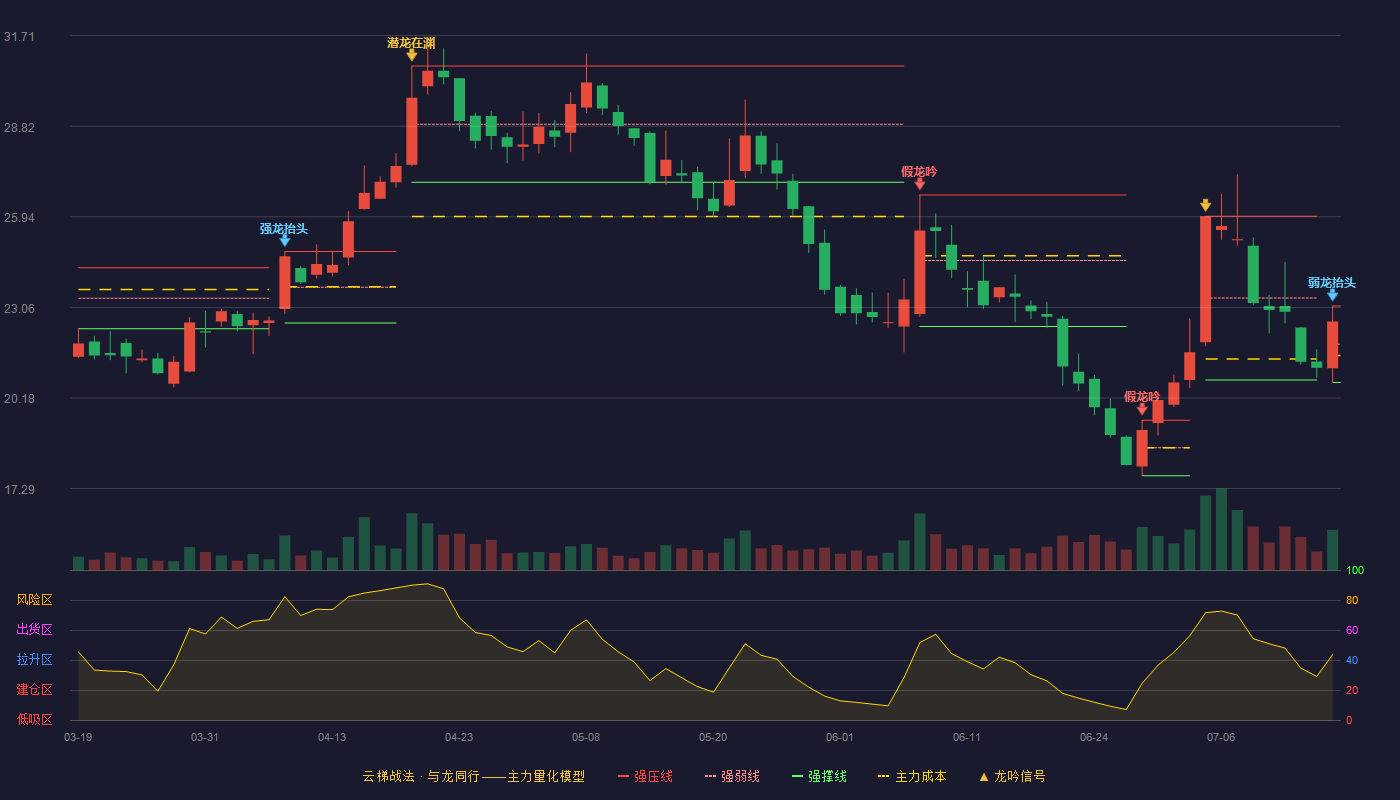The width and height of the screenshot is (1400, 800).
Task: Click the 03-19 date label
Action: click(x=78, y=737)
